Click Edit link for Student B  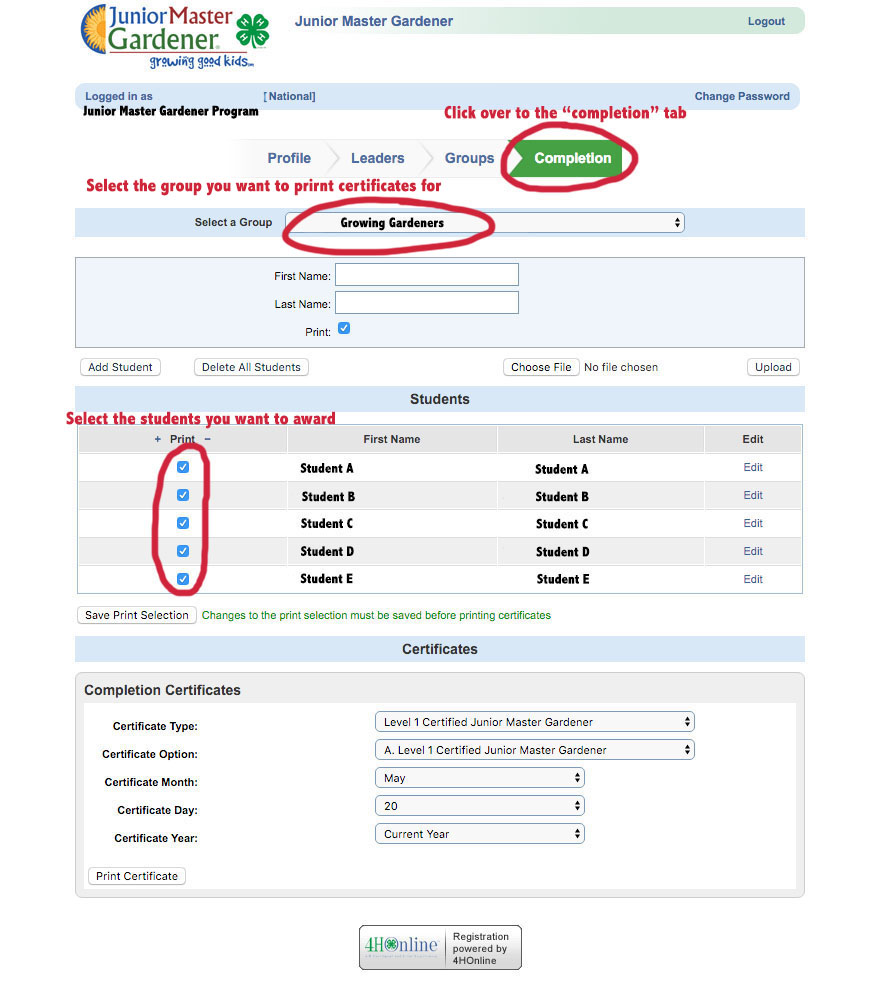point(753,495)
